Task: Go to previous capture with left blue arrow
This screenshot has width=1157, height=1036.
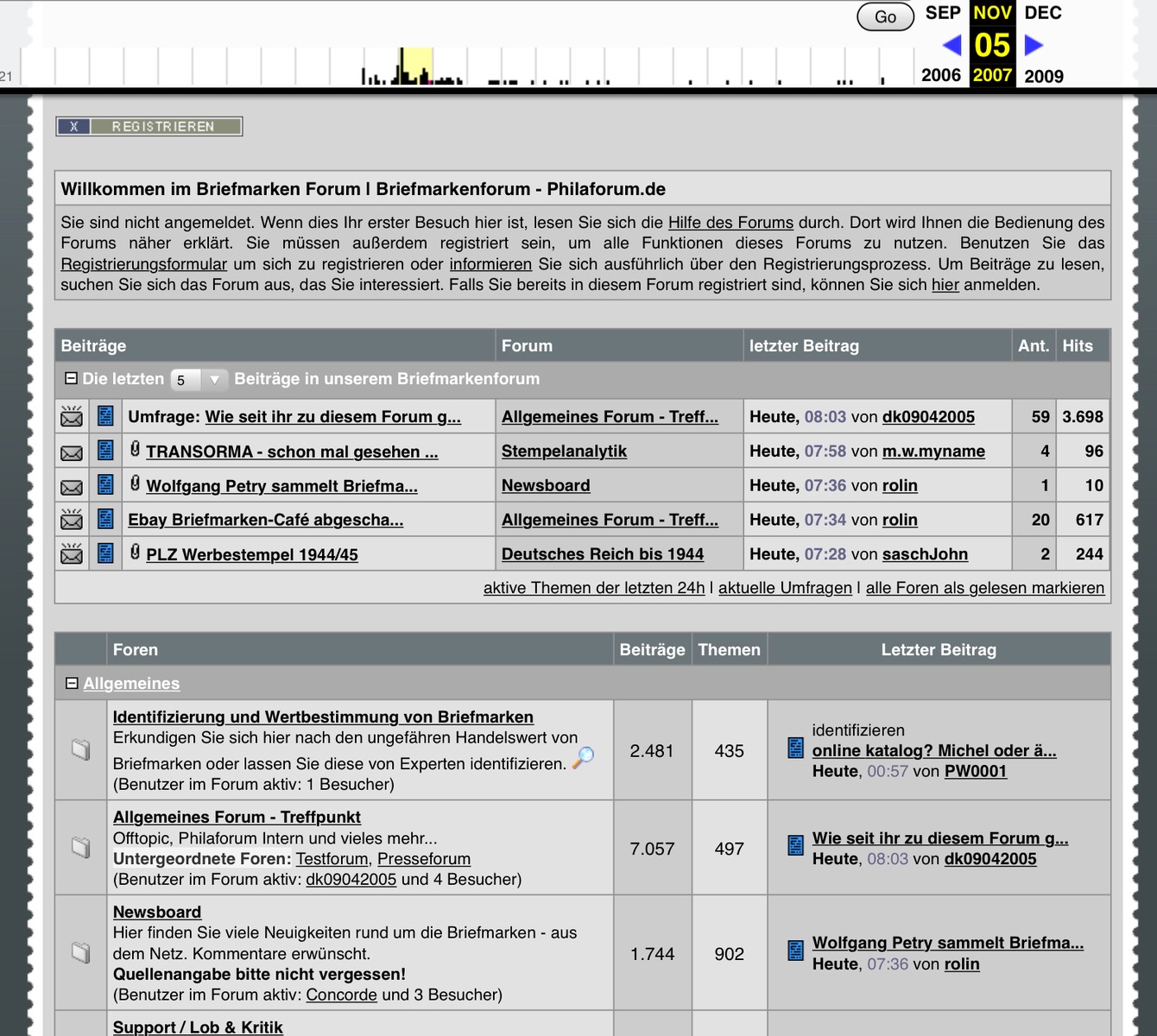Action: (x=952, y=45)
